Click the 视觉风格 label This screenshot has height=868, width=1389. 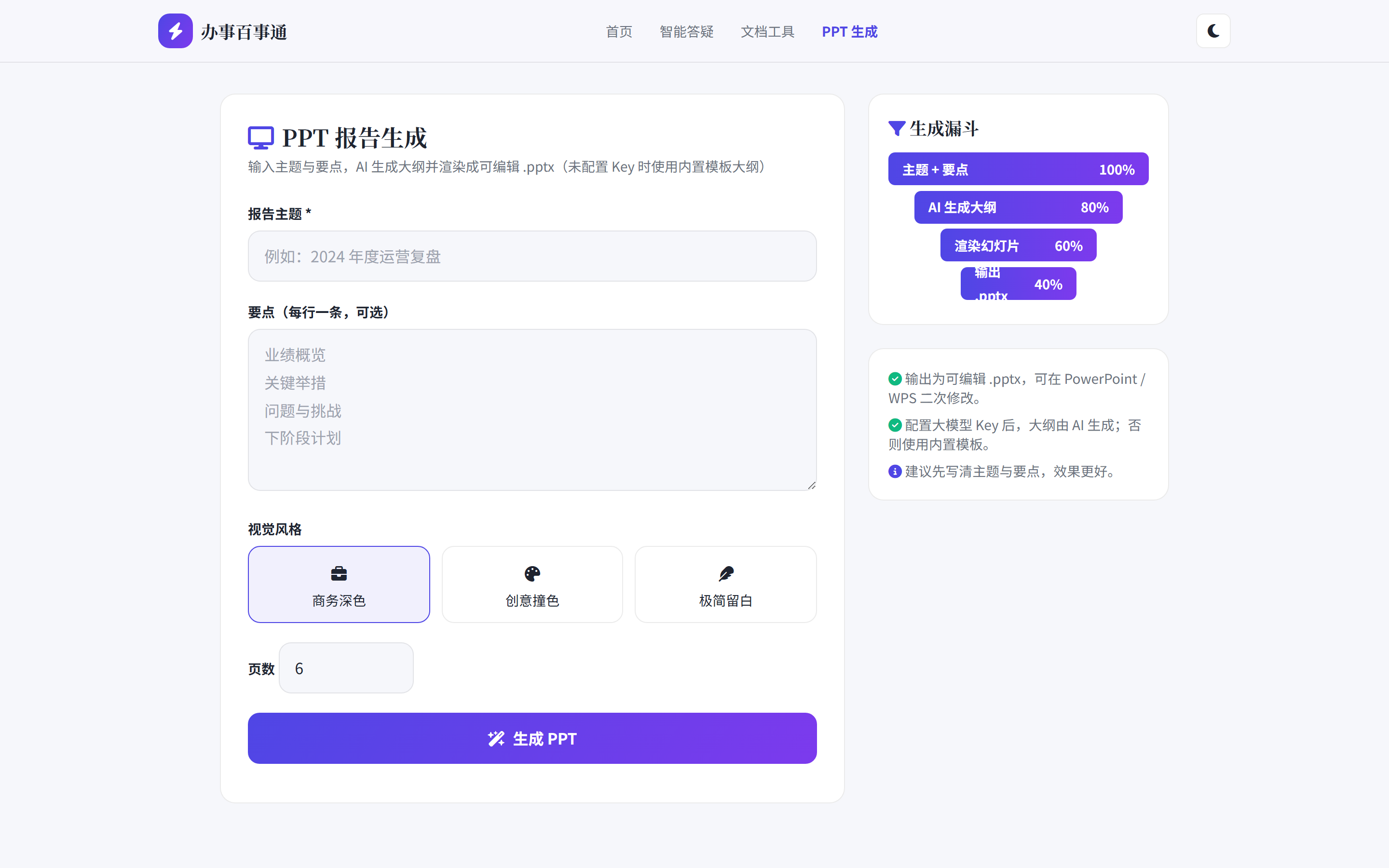tap(275, 529)
